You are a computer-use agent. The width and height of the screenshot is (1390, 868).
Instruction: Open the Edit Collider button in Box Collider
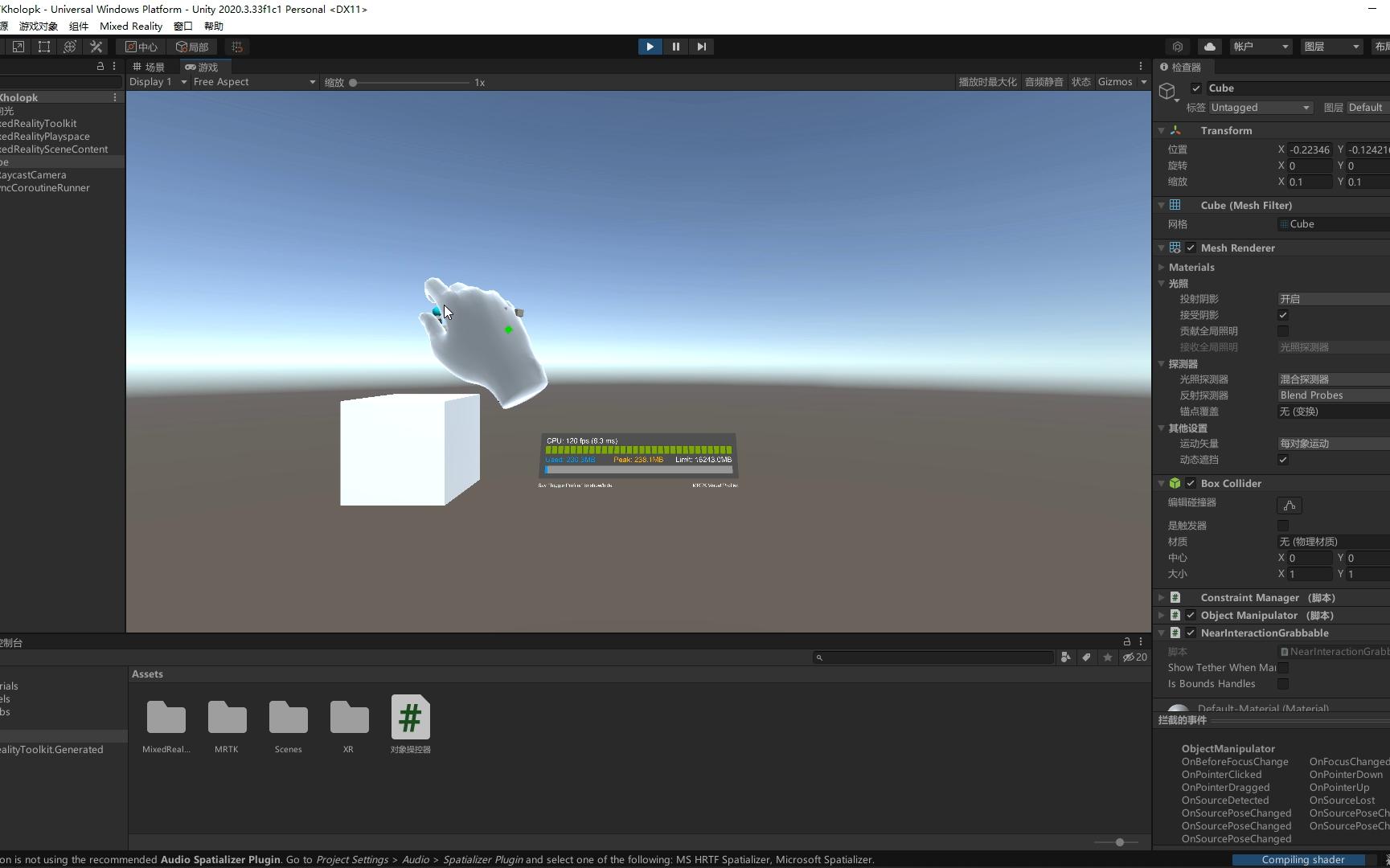1289,505
